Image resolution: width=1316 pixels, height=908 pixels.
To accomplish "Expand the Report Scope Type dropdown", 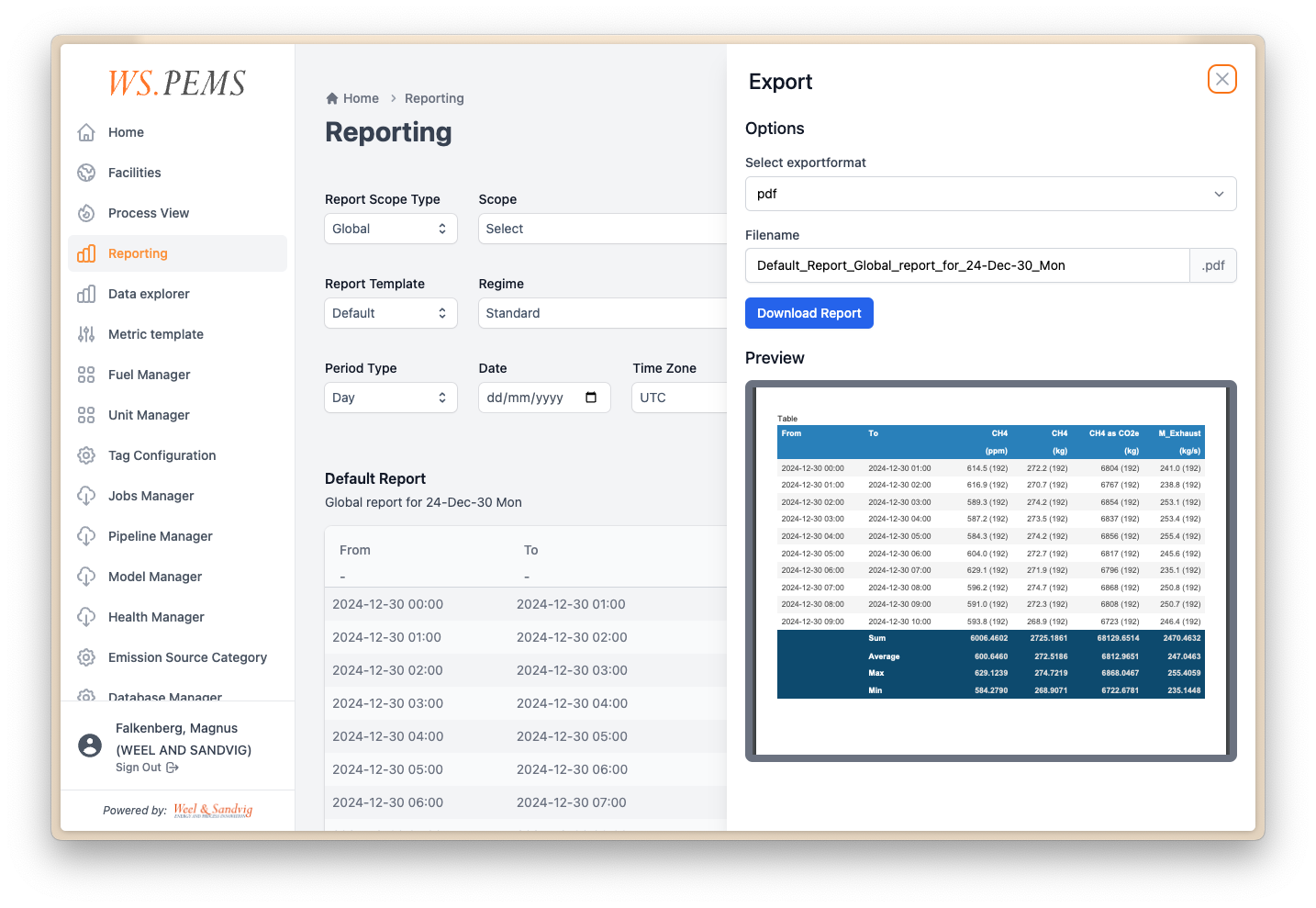I will pyautogui.click(x=390, y=229).
